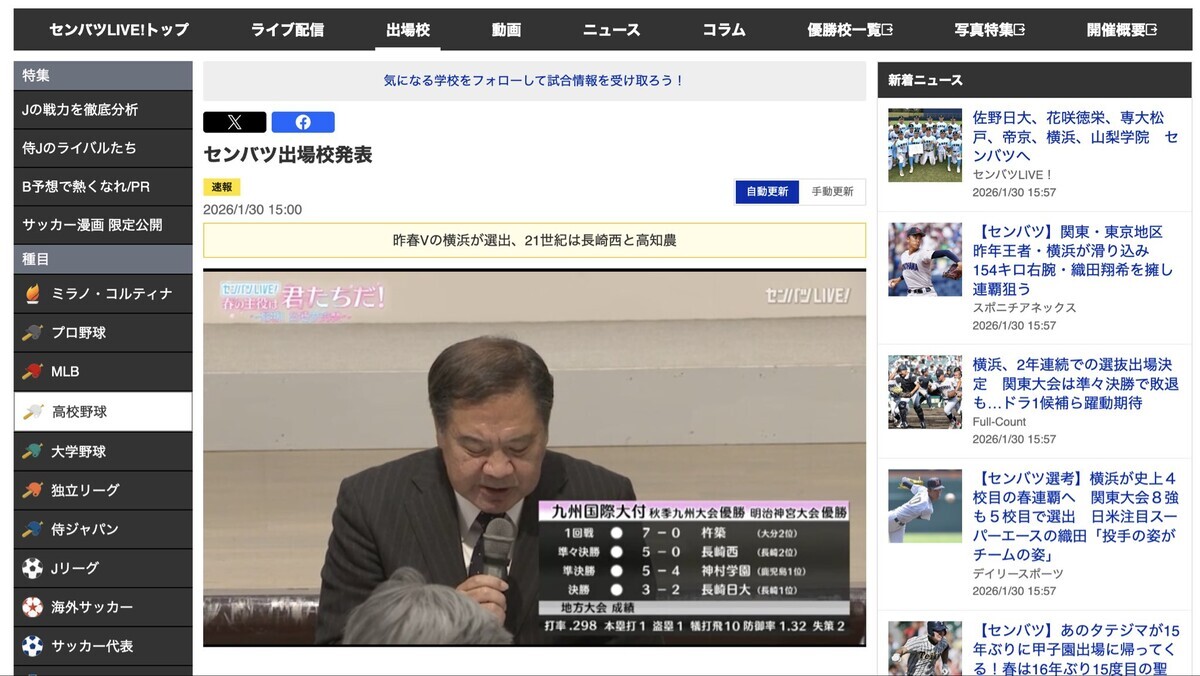Open B予想で熱くなれ/PR link
Screen dimensions: 1200x676
tap(103, 187)
